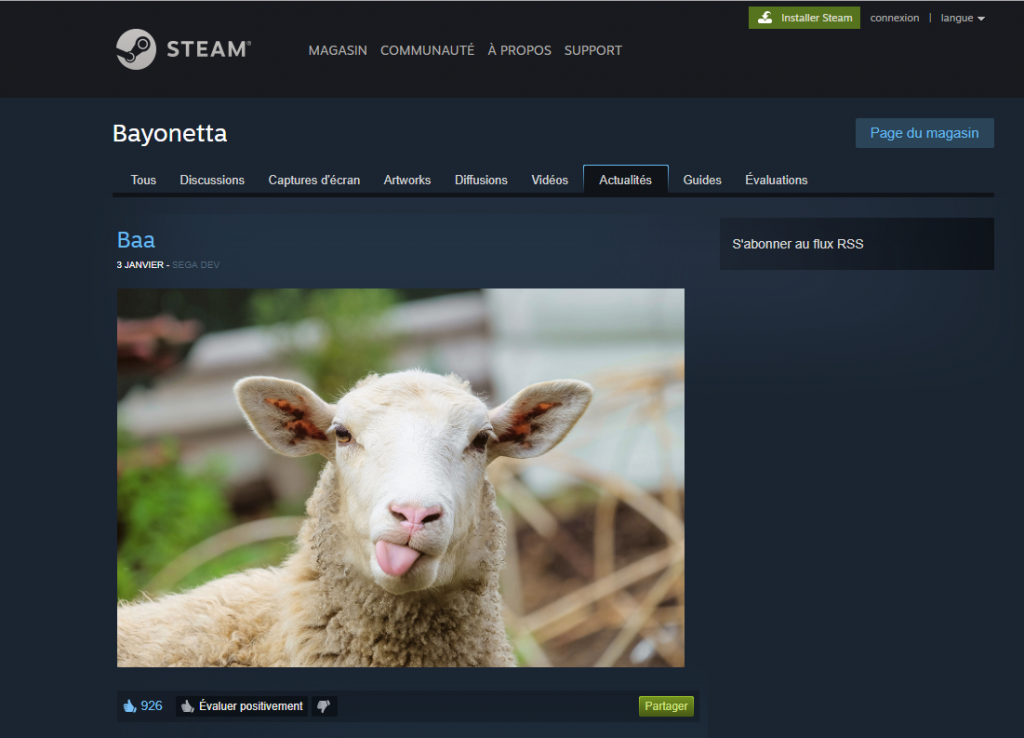This screenshot has width=1024, height=738.
Task: Go to Page du magasin
Action: tap(924, 133)
